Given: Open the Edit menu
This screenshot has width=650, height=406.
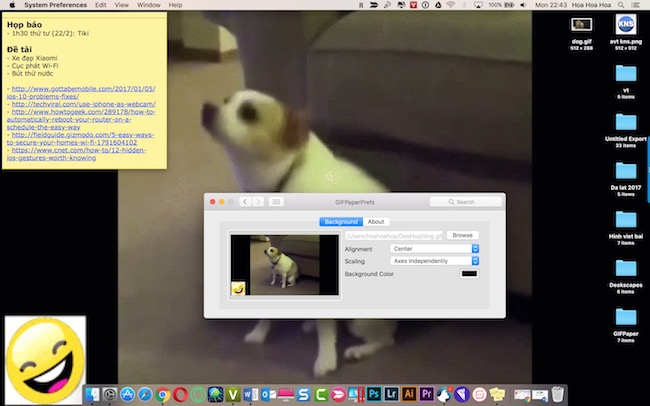Looking at the screenshot, I should pos(101,5).
